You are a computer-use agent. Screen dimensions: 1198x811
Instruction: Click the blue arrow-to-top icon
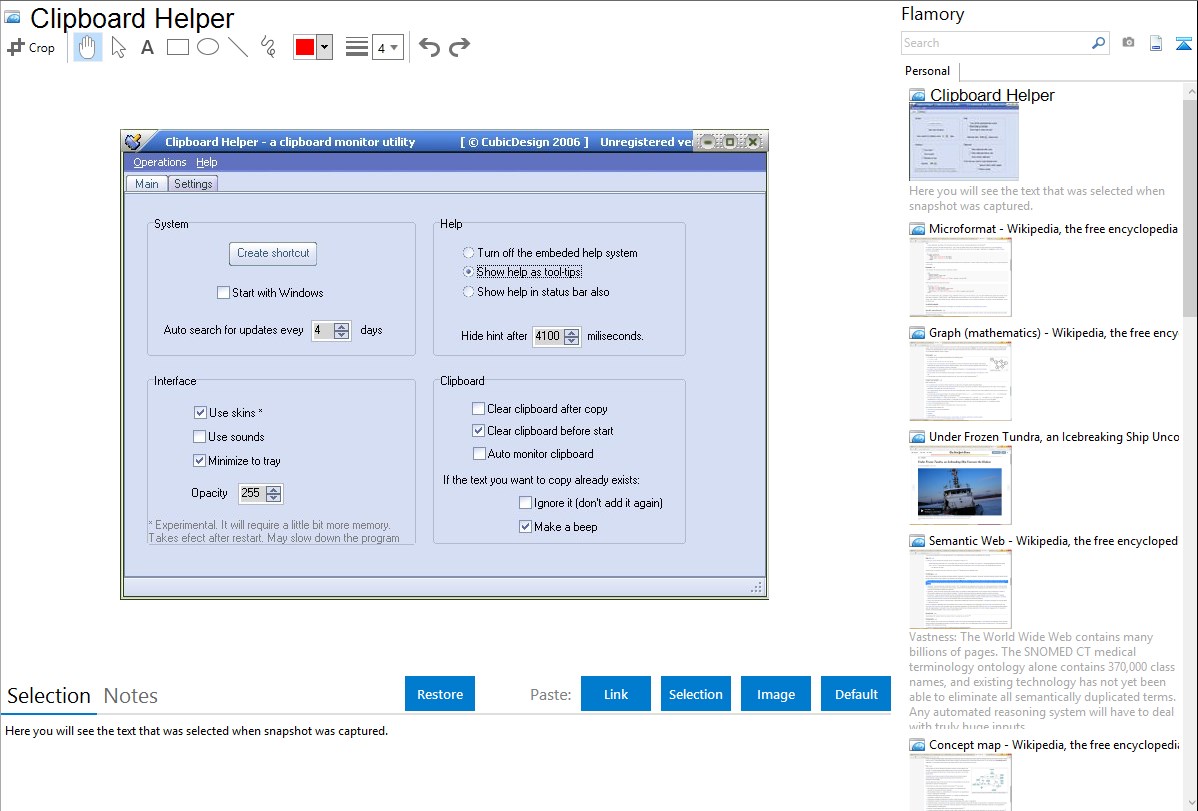click(1183, 43)
